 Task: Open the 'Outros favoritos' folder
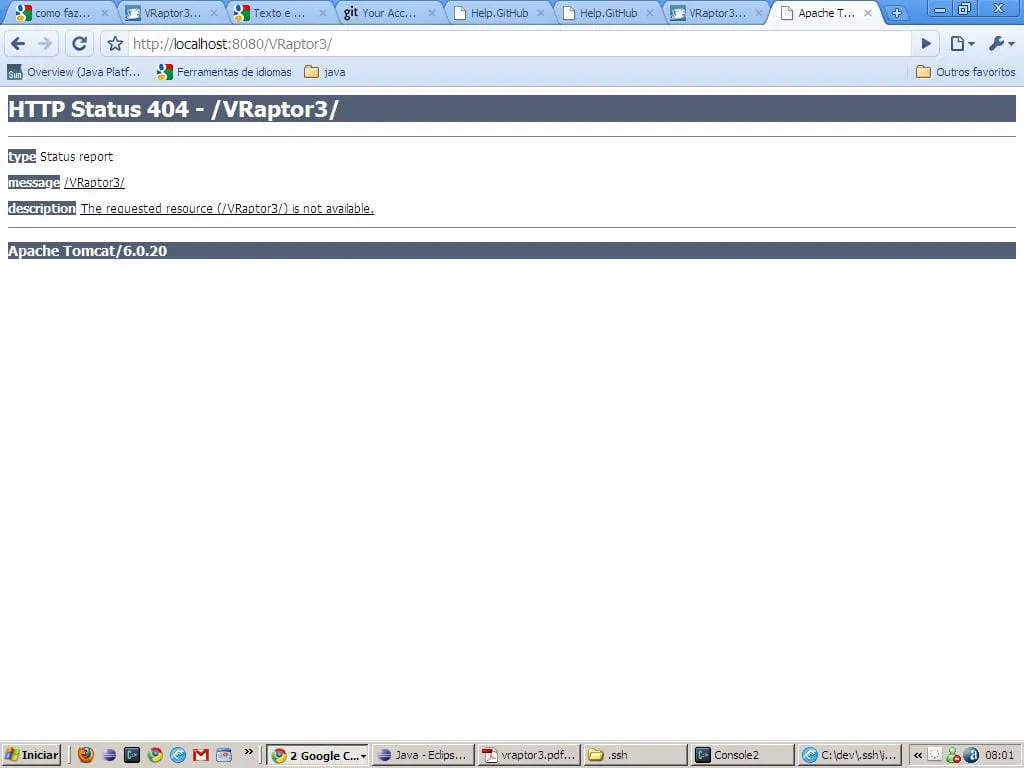pyautogui.click(x=966, y=72)
